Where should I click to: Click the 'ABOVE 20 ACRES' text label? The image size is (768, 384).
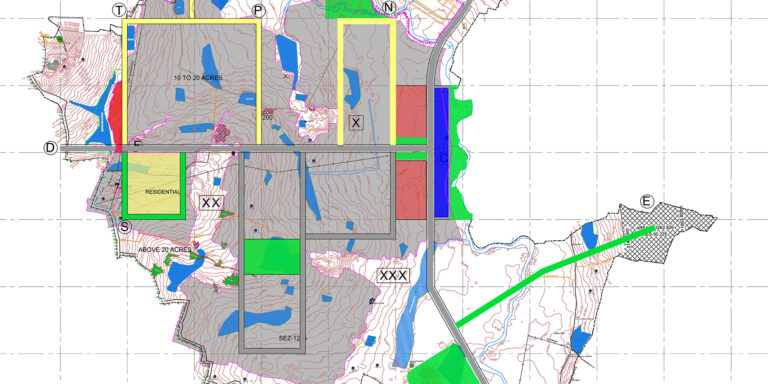coord(165,249)
